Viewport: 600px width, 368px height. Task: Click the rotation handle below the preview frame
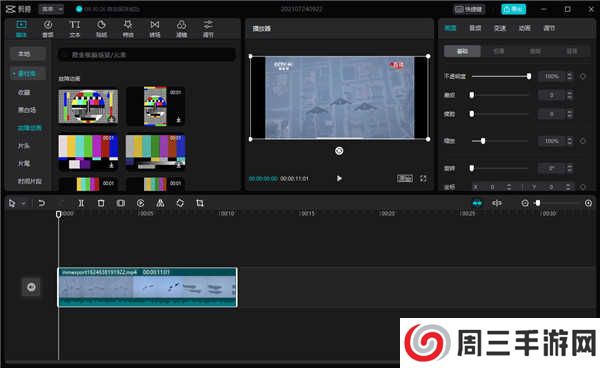(339, 151)
